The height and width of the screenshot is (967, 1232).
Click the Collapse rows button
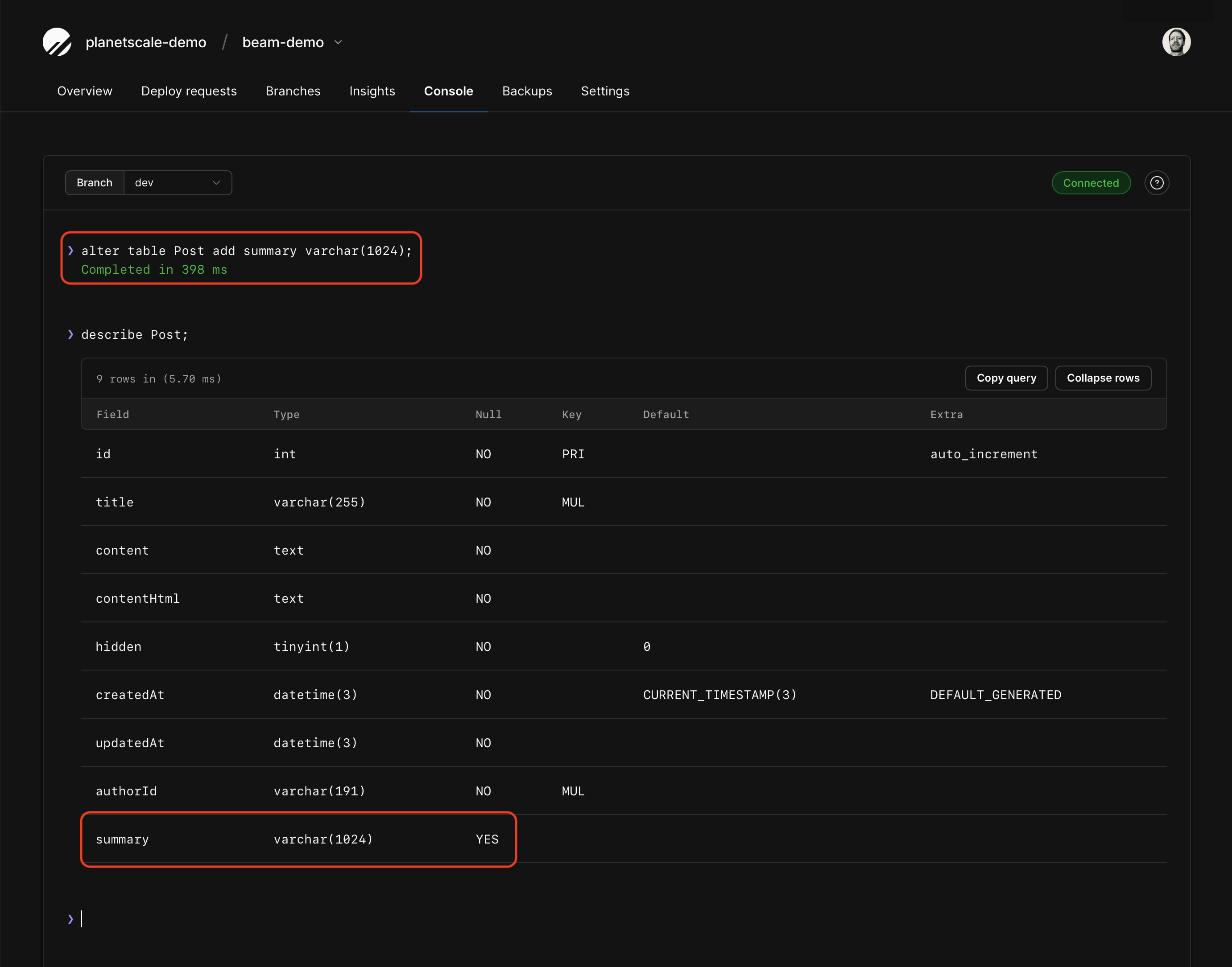[x=1103, y=378]
